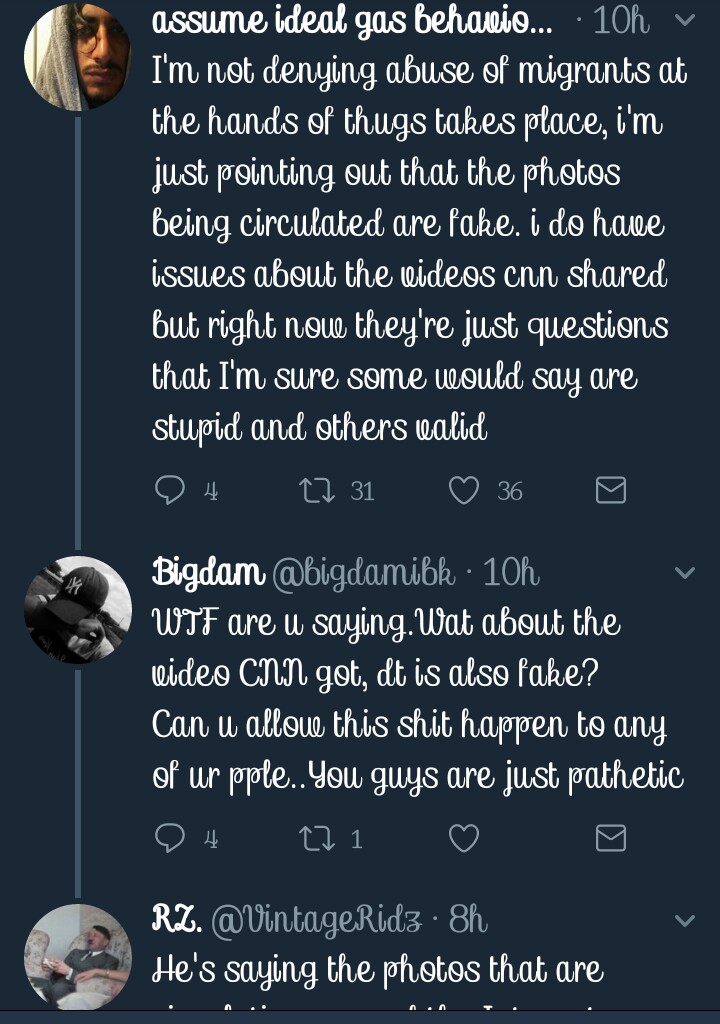Open the first tweet author's avatar
This screenshot has height=1024, width=720.
tap(78, 57)
